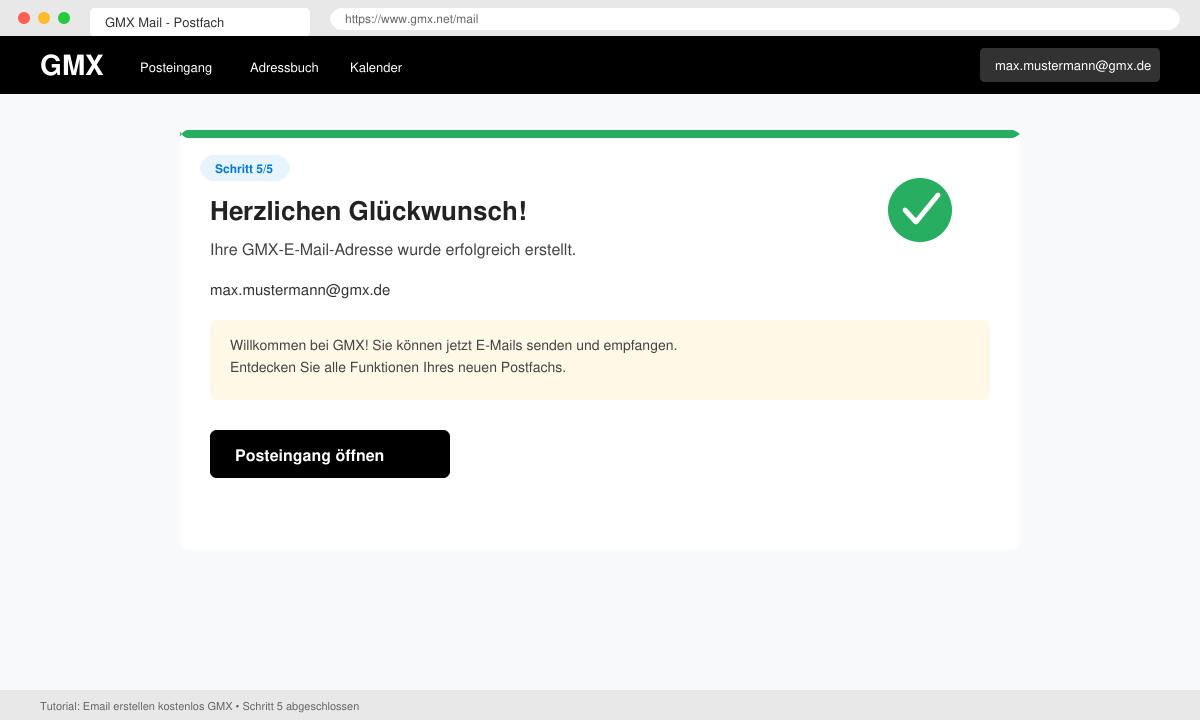This screenshot has width=1200, height=720.
Task: Click the GMX logo
Action: click(72, 65)
